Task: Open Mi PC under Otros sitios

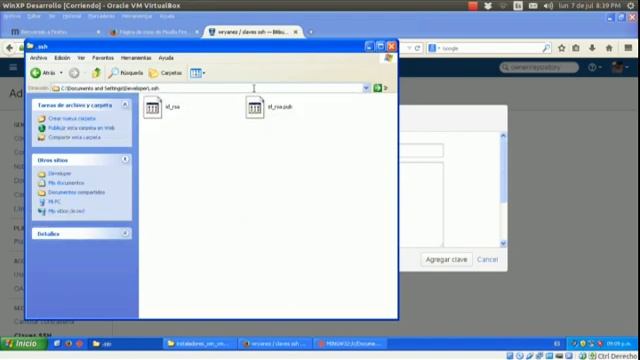Action: click(x=54, y=202)
